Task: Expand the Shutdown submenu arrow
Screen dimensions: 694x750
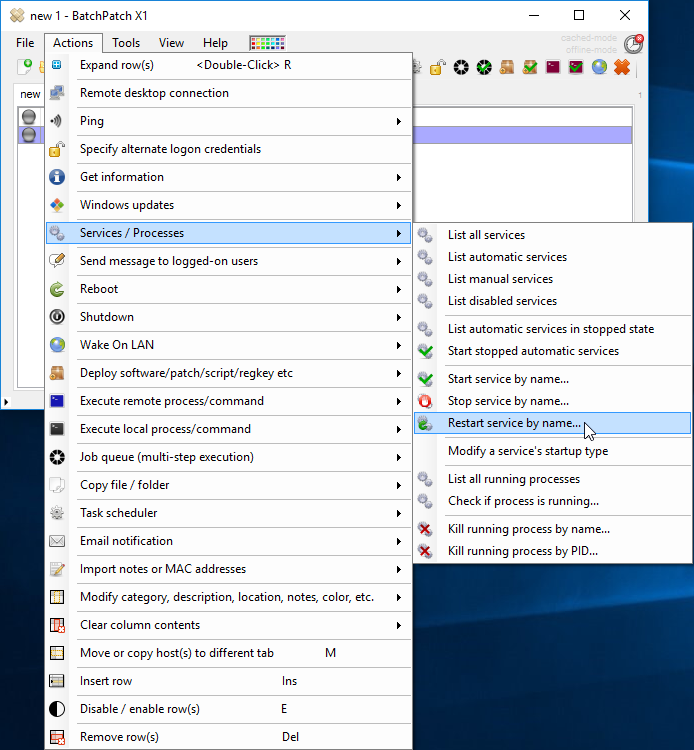Action: (x=398, y=318)
